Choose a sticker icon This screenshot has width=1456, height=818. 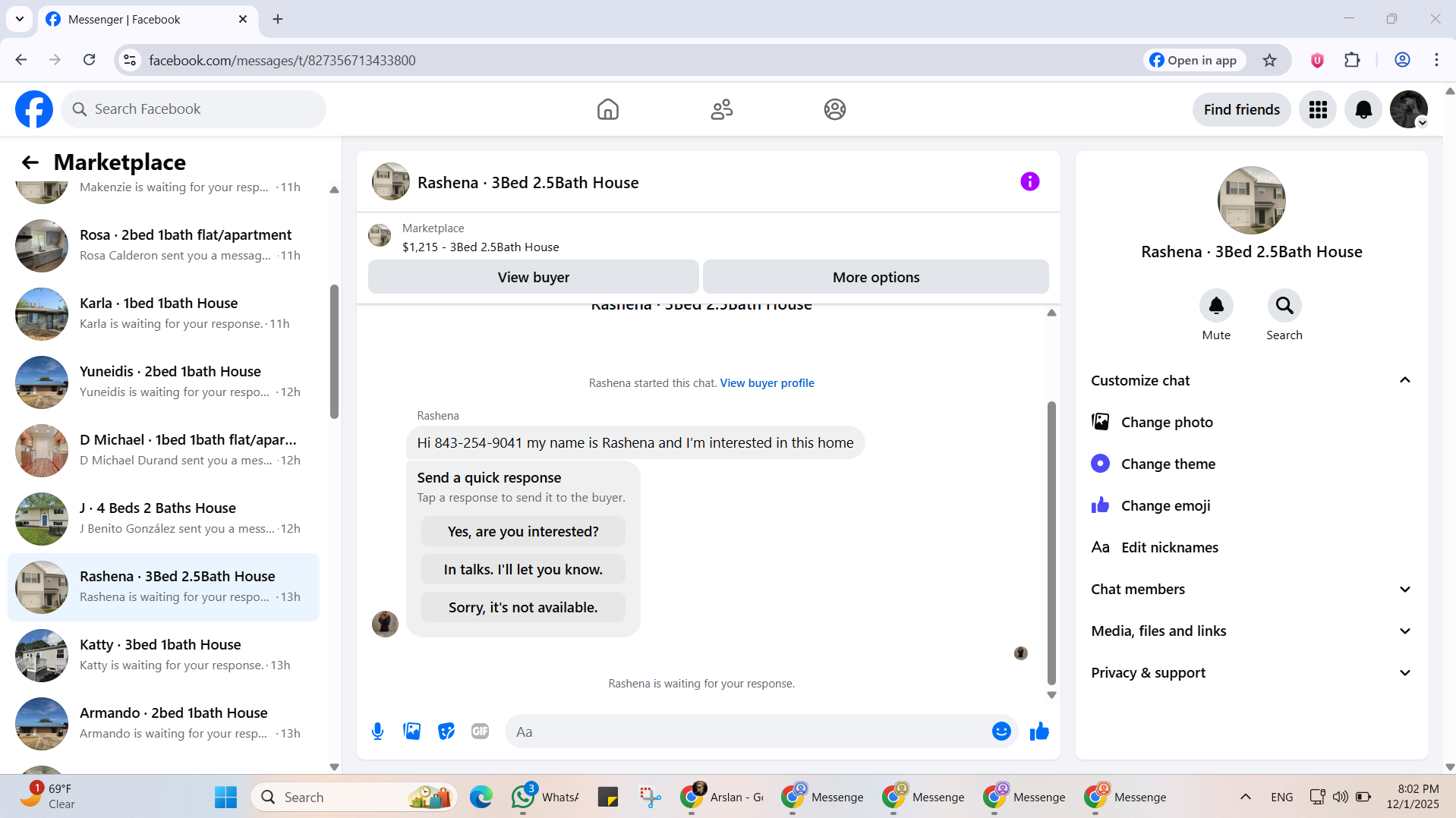[x=446, y=731]
